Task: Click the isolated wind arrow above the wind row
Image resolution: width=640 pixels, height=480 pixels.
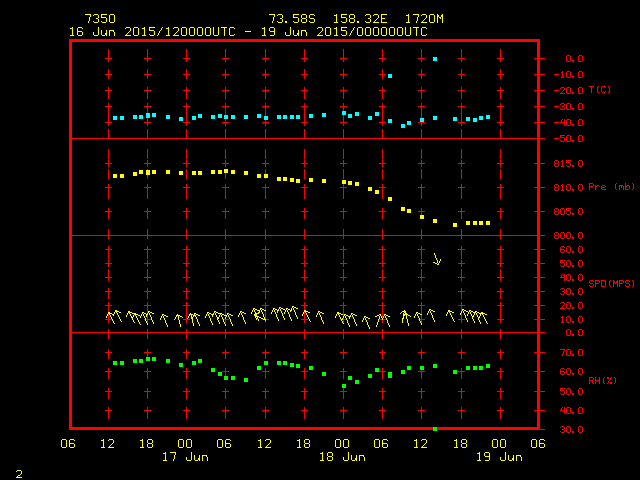Action: (436, 259)
